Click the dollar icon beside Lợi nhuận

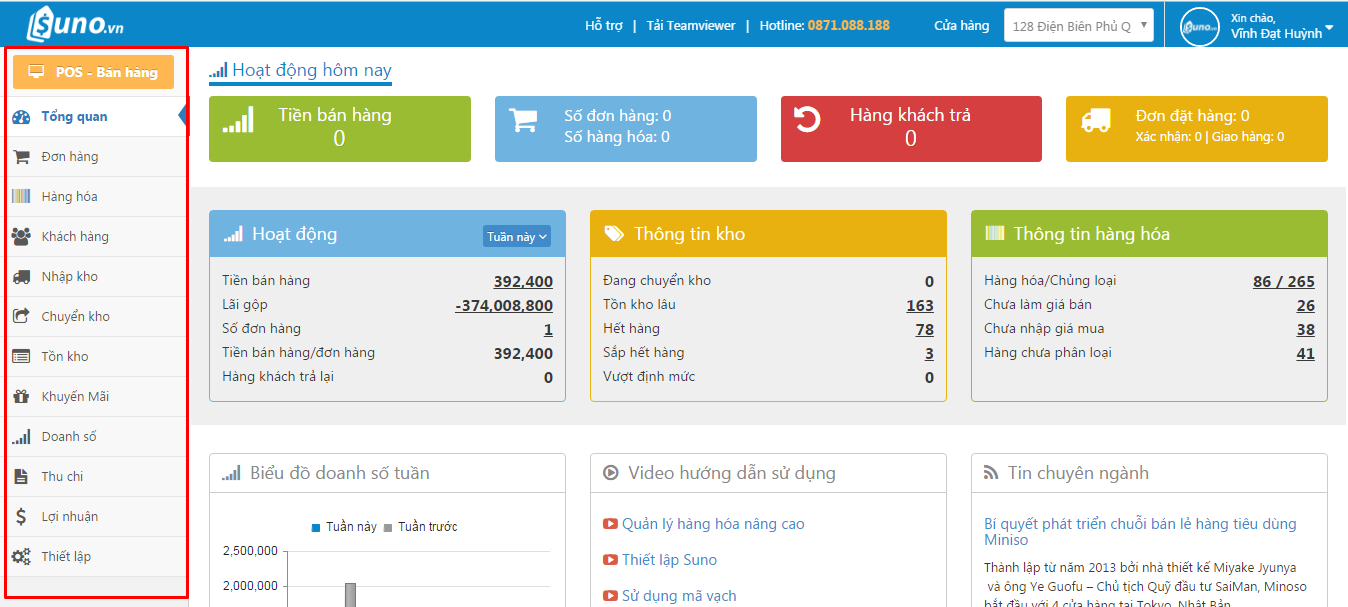(x=21, y=517)
